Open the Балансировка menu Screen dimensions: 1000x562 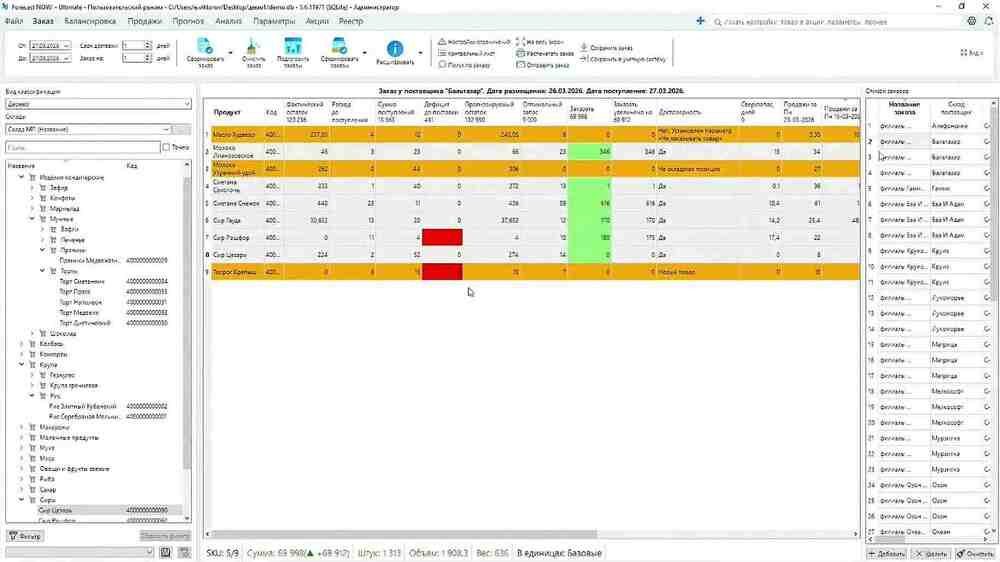tap(90, 21)
